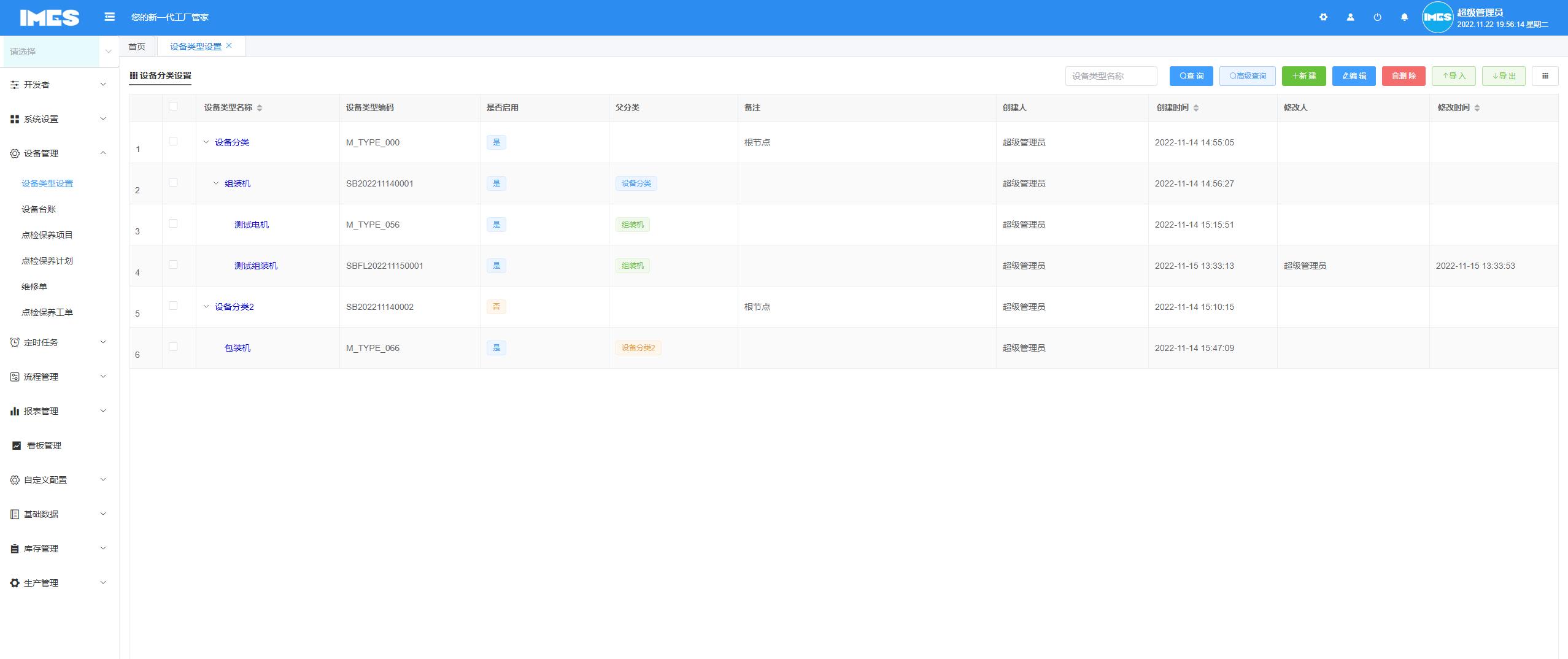Image resolution: width=1568 pixels, height=659 pixels.
Task: Click the 库存管理 clipboard icon
Action: [15, 549]
